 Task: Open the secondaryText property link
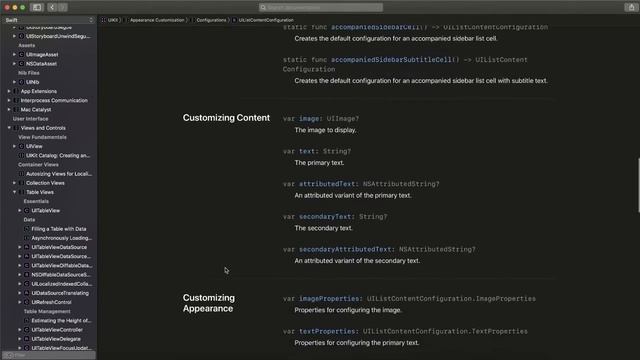(325, 216)
